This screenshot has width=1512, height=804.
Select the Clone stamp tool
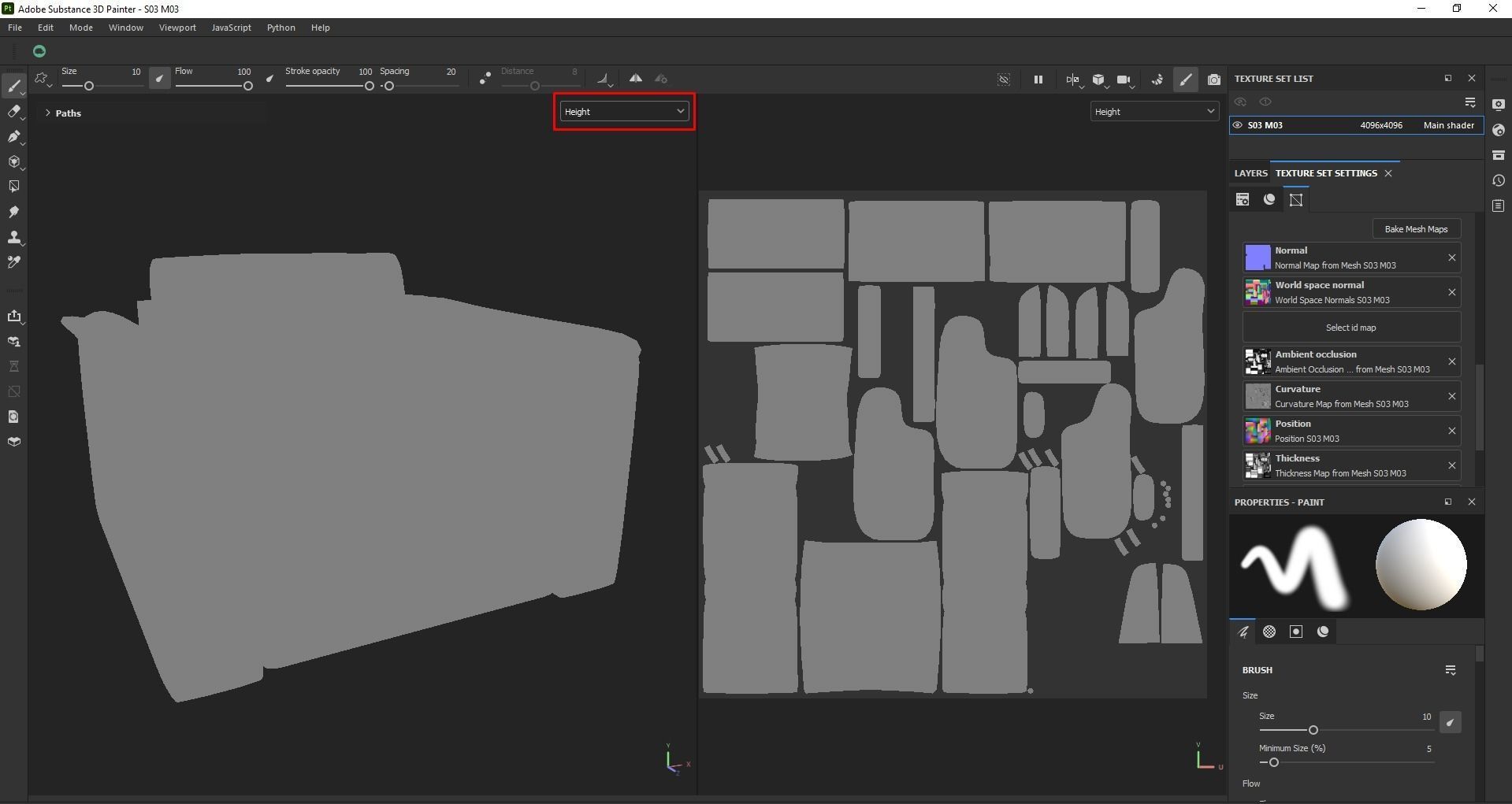coord(14,237)
